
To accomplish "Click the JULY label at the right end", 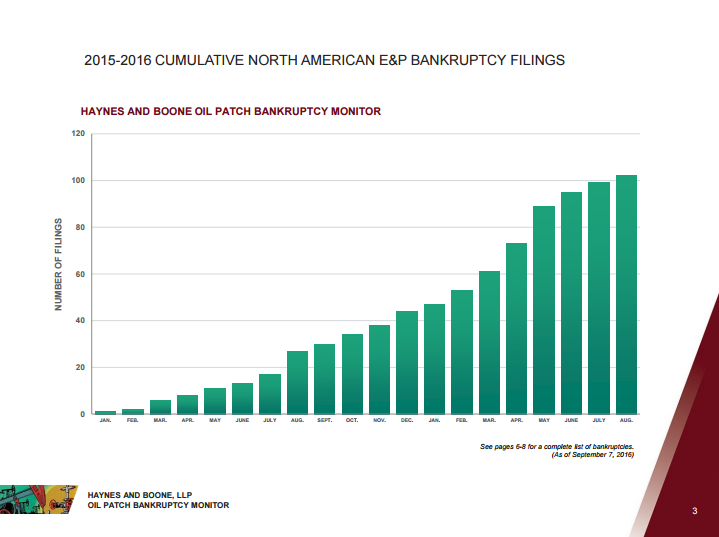I will point(599,421).
